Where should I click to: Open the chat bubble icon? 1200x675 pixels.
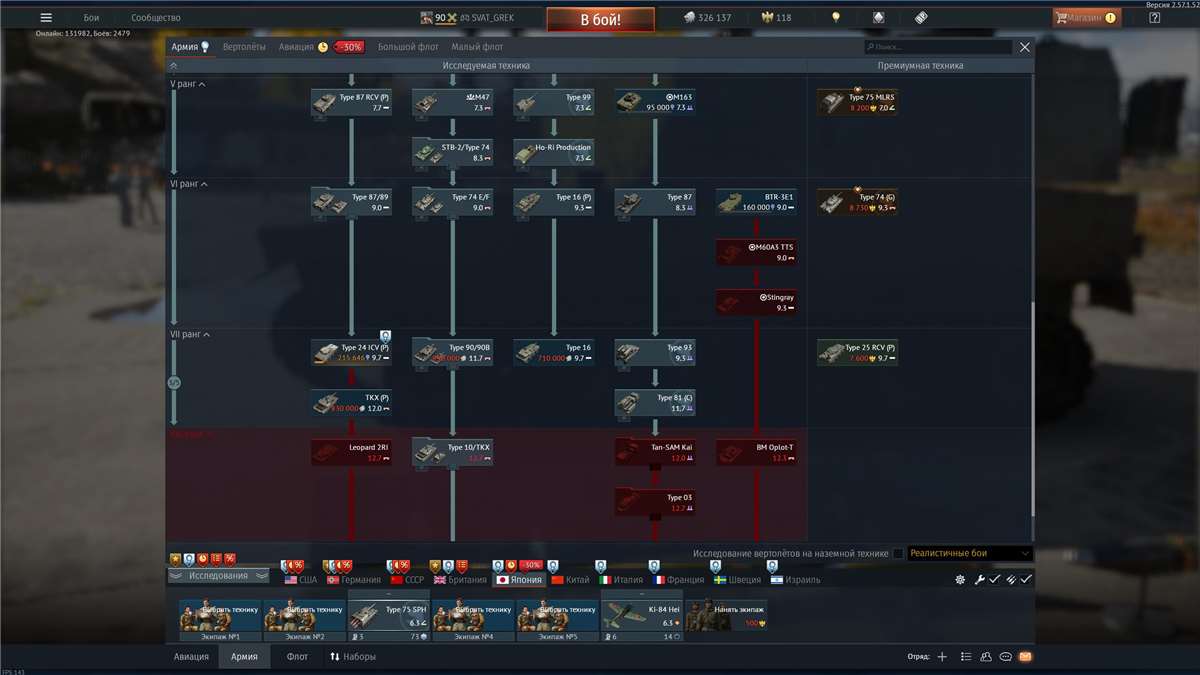click(1006, 657)
